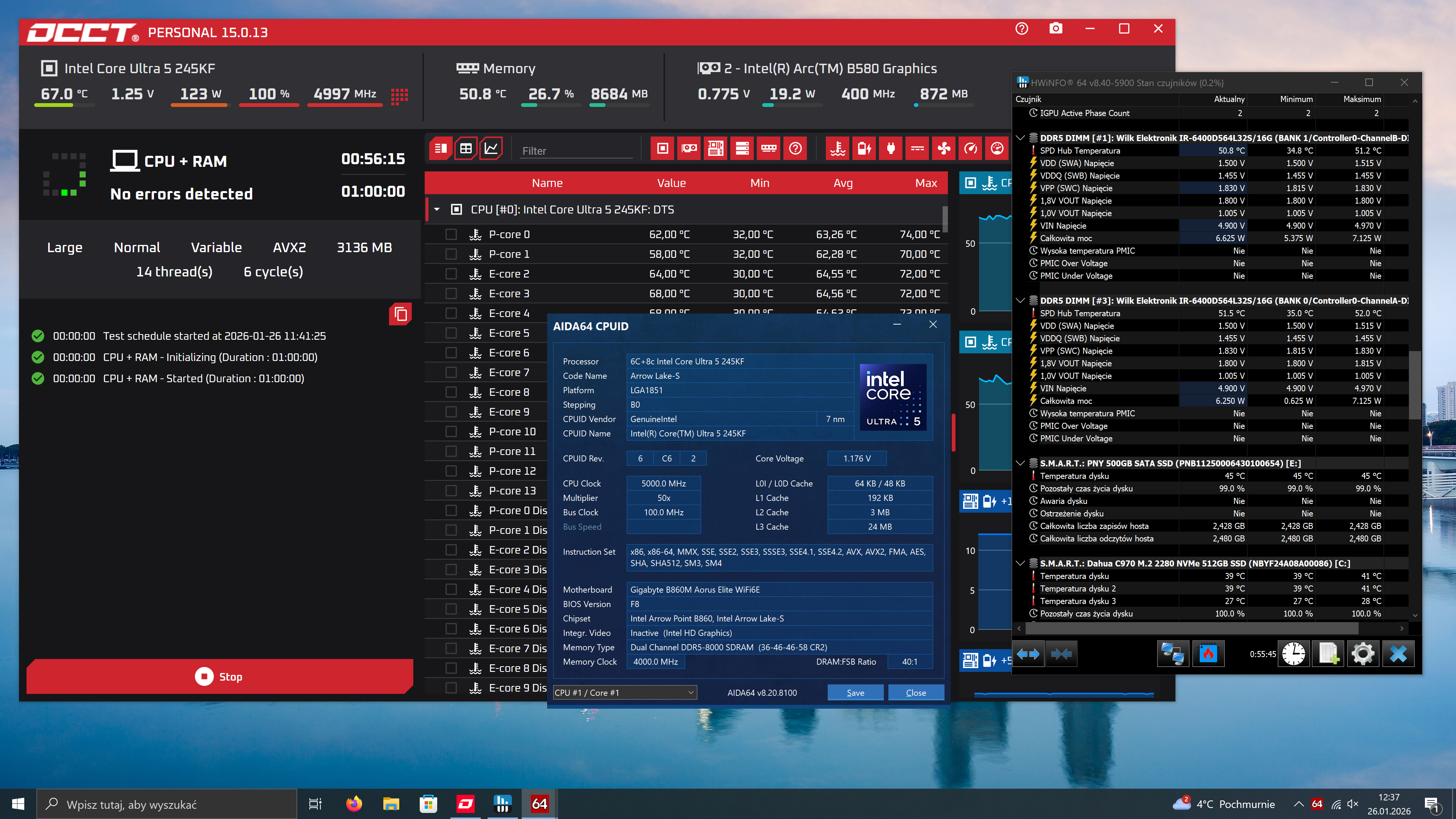
Task: Click the OCCT screenshot camera icon
Action: tap(1055, 29)
